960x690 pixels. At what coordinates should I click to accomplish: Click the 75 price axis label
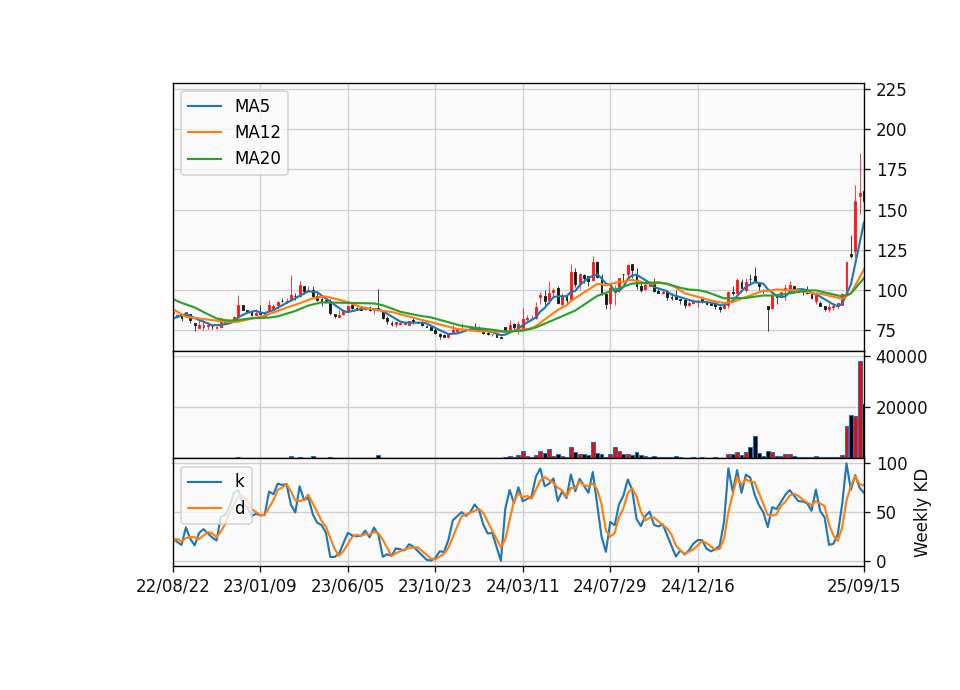[x=887, y=331]
